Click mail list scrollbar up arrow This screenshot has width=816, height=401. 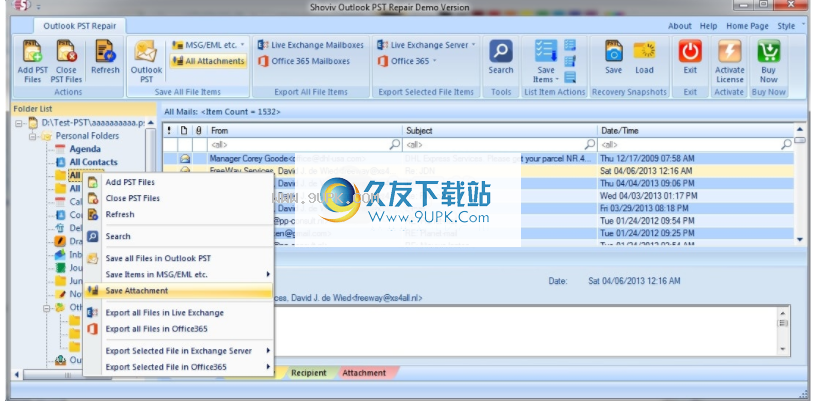[800, 128]
